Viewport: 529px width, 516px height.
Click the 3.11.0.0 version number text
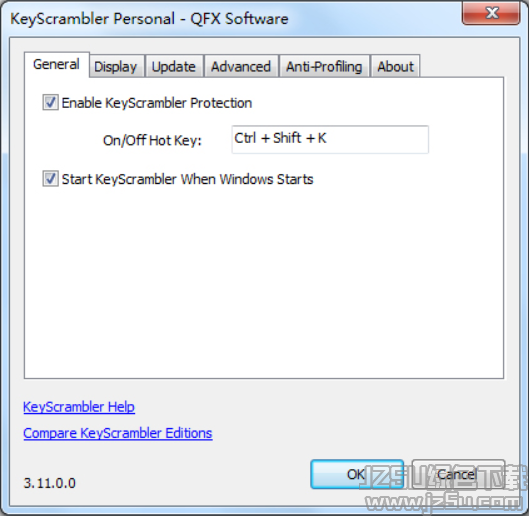tap(50, 483)
